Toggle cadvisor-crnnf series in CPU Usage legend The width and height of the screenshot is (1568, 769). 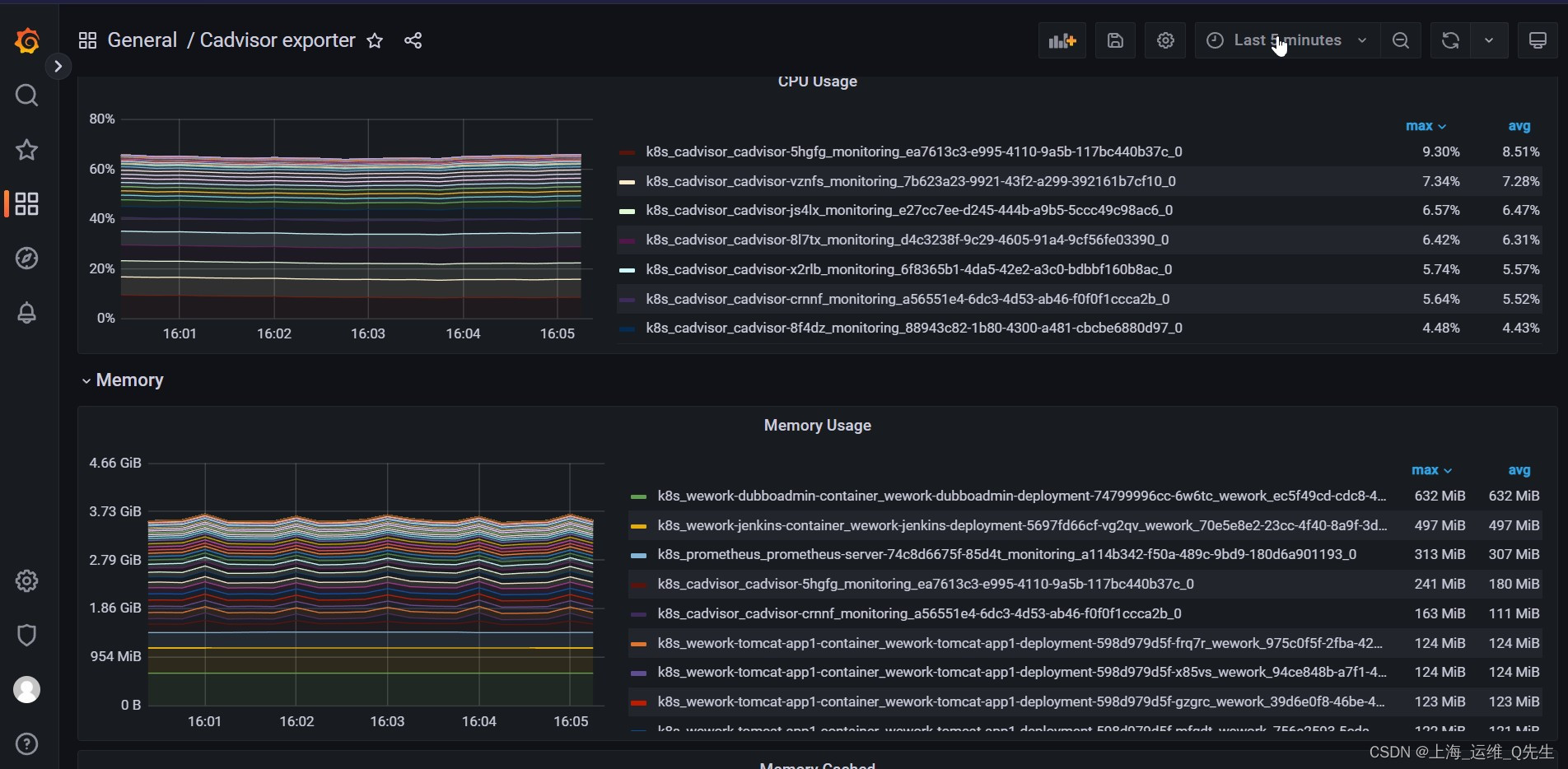pyautogui.click(x=908, y=300)
